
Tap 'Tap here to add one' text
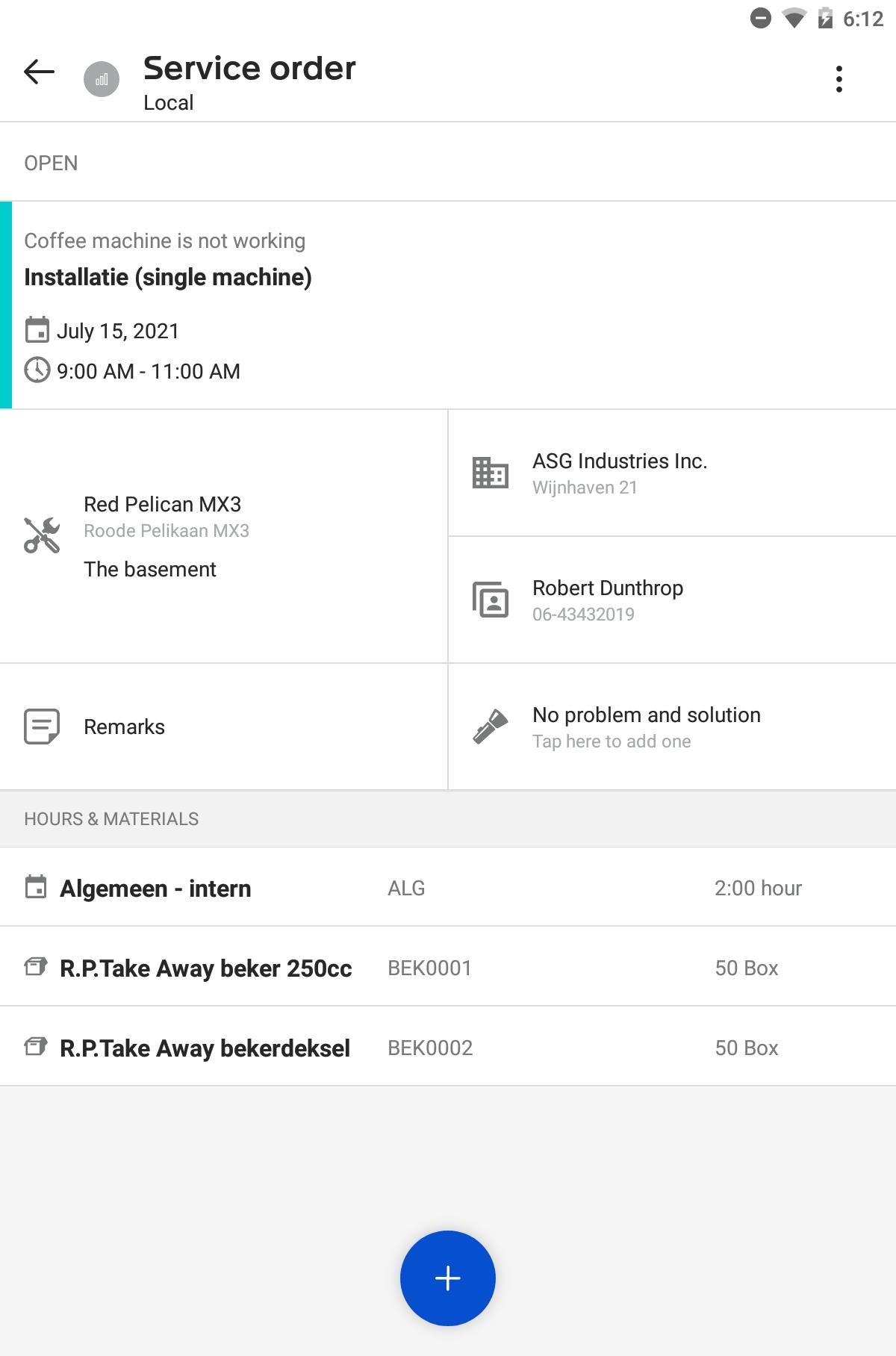coord(612,741)
